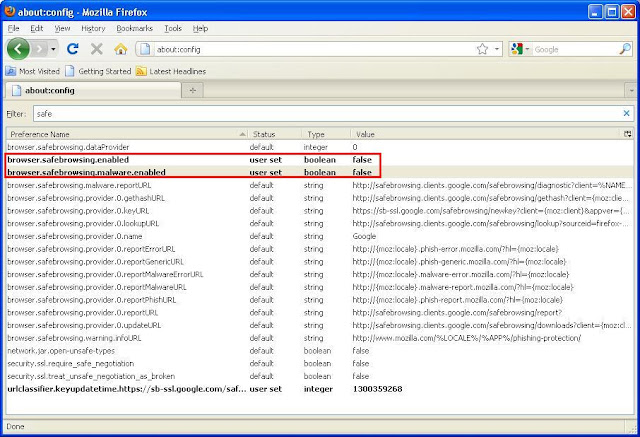Click the Google value of provider.0.name

point(364,236)
